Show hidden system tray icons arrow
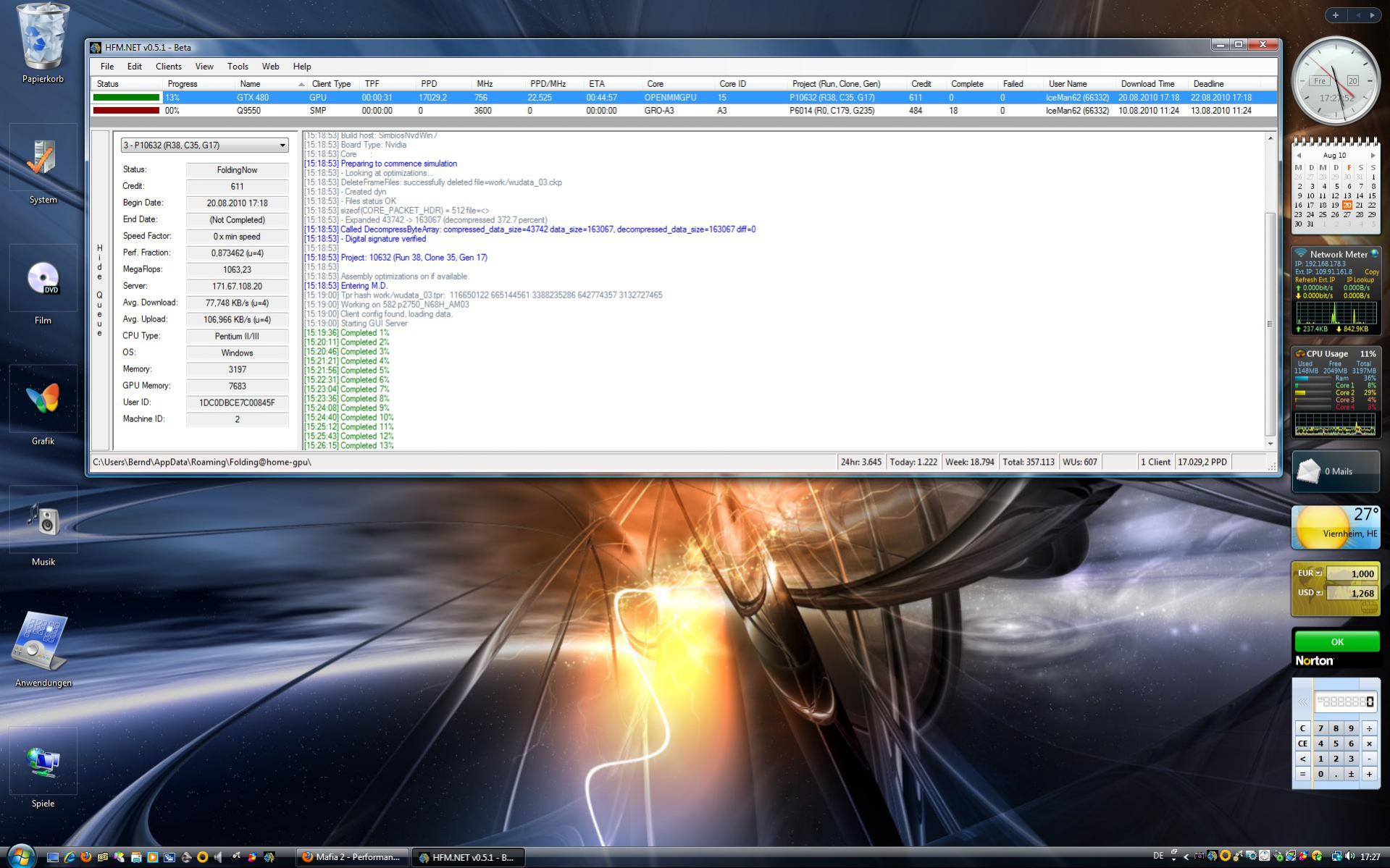The image size is (1390, 868). [1186, 856]
